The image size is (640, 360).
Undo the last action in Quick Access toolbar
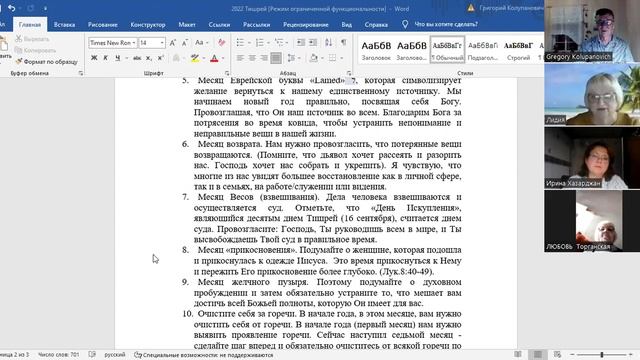tap(11, 8)
